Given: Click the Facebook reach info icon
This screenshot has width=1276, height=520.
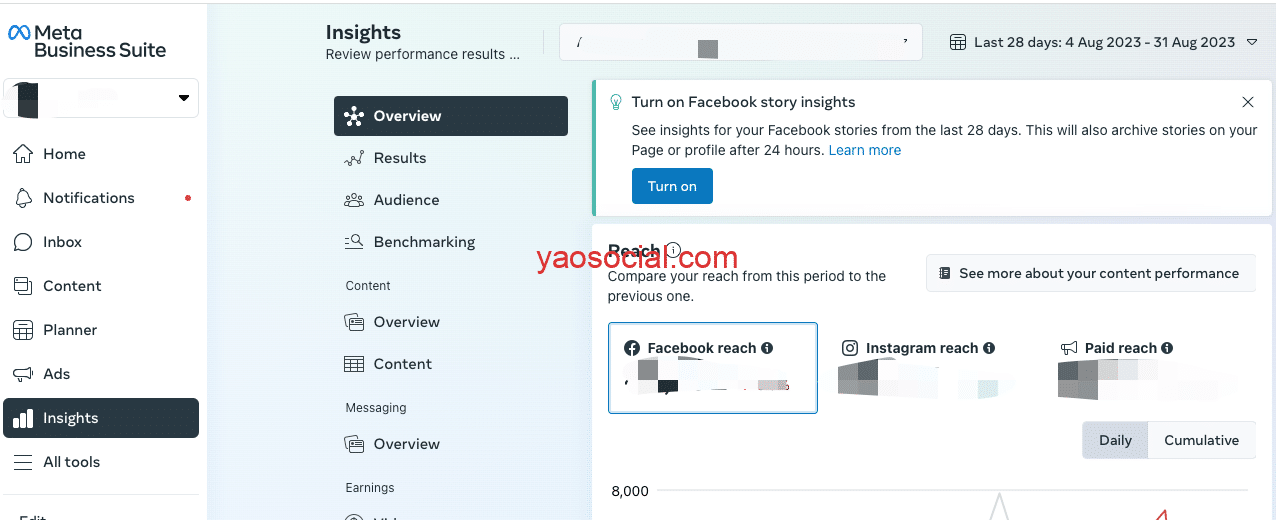Looking at the screenshot, I should click(x=767, y=348).
